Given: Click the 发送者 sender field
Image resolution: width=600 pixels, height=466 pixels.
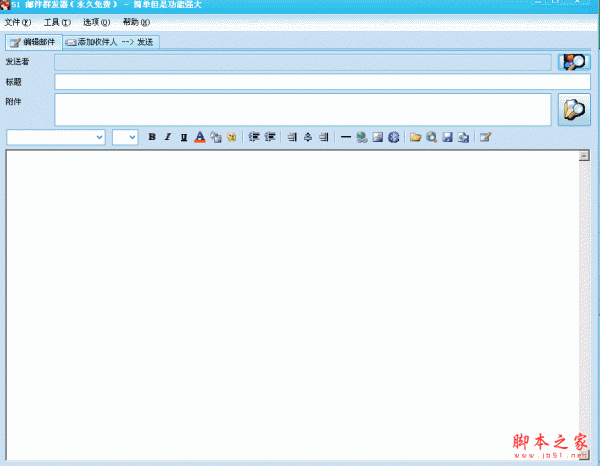Looking at the screenshot, I should tap(303, 62).
